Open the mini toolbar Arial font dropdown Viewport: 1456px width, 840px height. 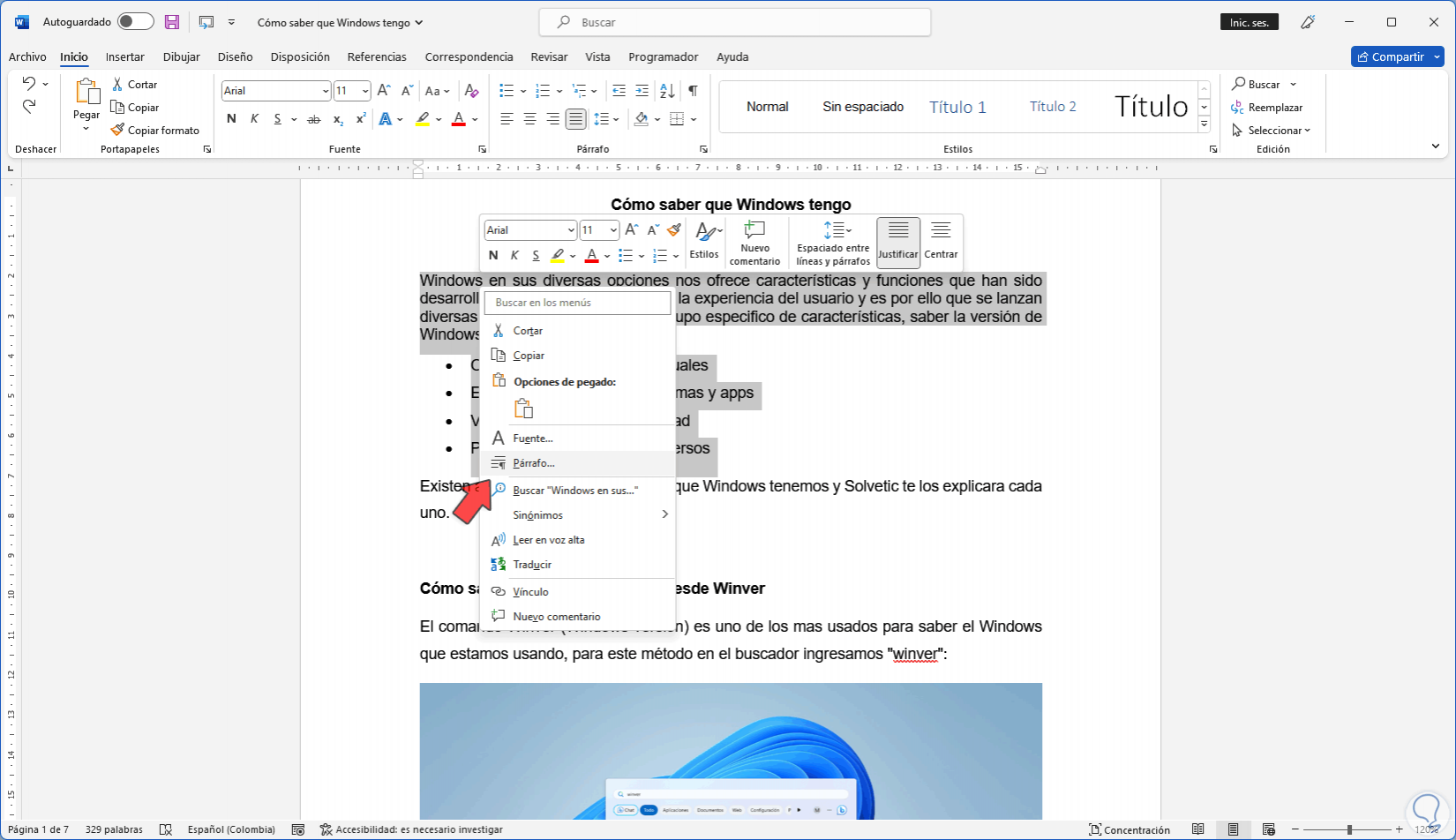(571, 230)
